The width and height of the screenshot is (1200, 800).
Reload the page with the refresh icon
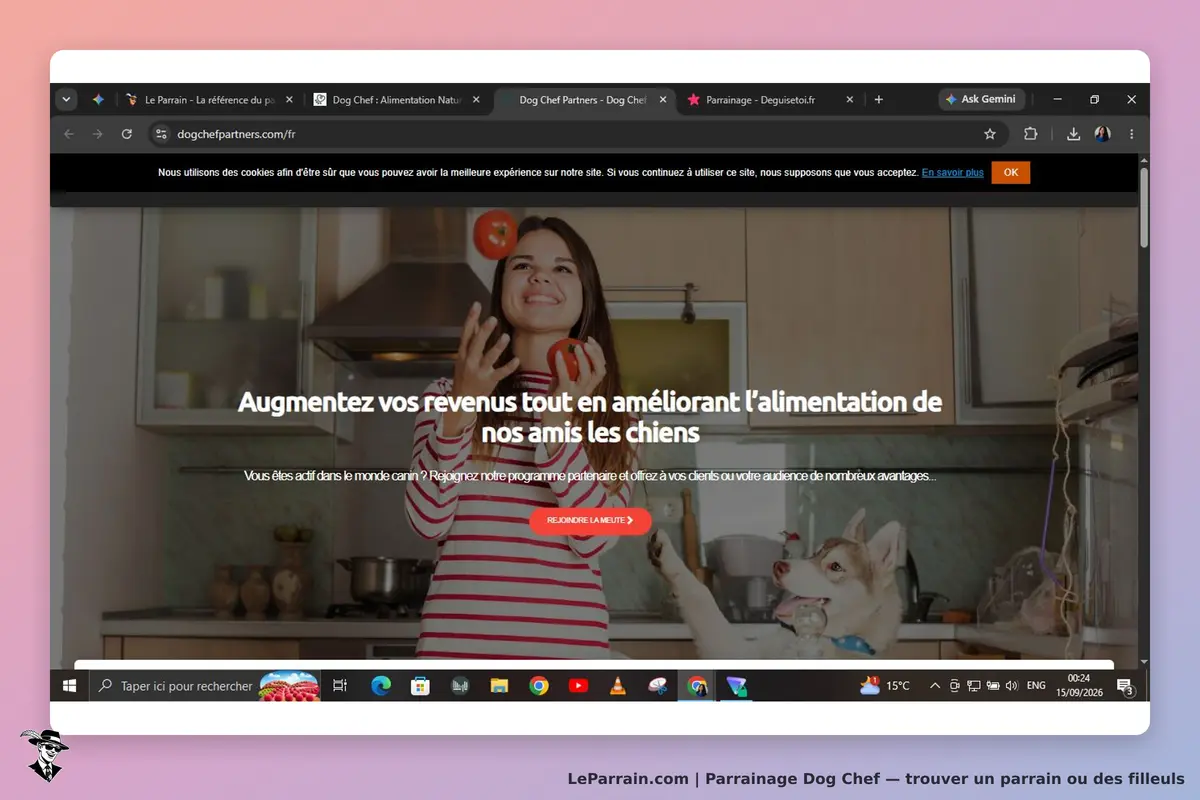click(x=127, y=134)
